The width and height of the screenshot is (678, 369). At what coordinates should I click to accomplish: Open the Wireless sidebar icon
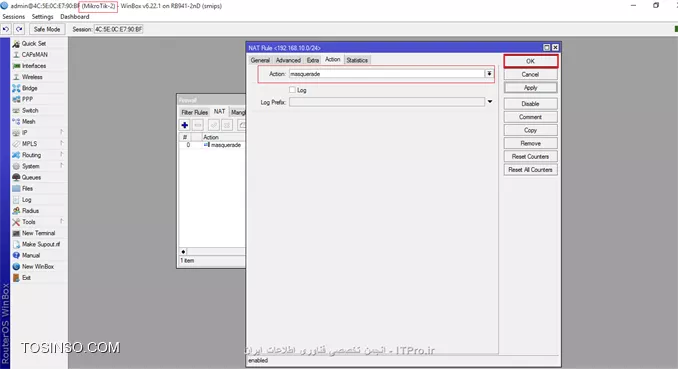coord(16,77)
